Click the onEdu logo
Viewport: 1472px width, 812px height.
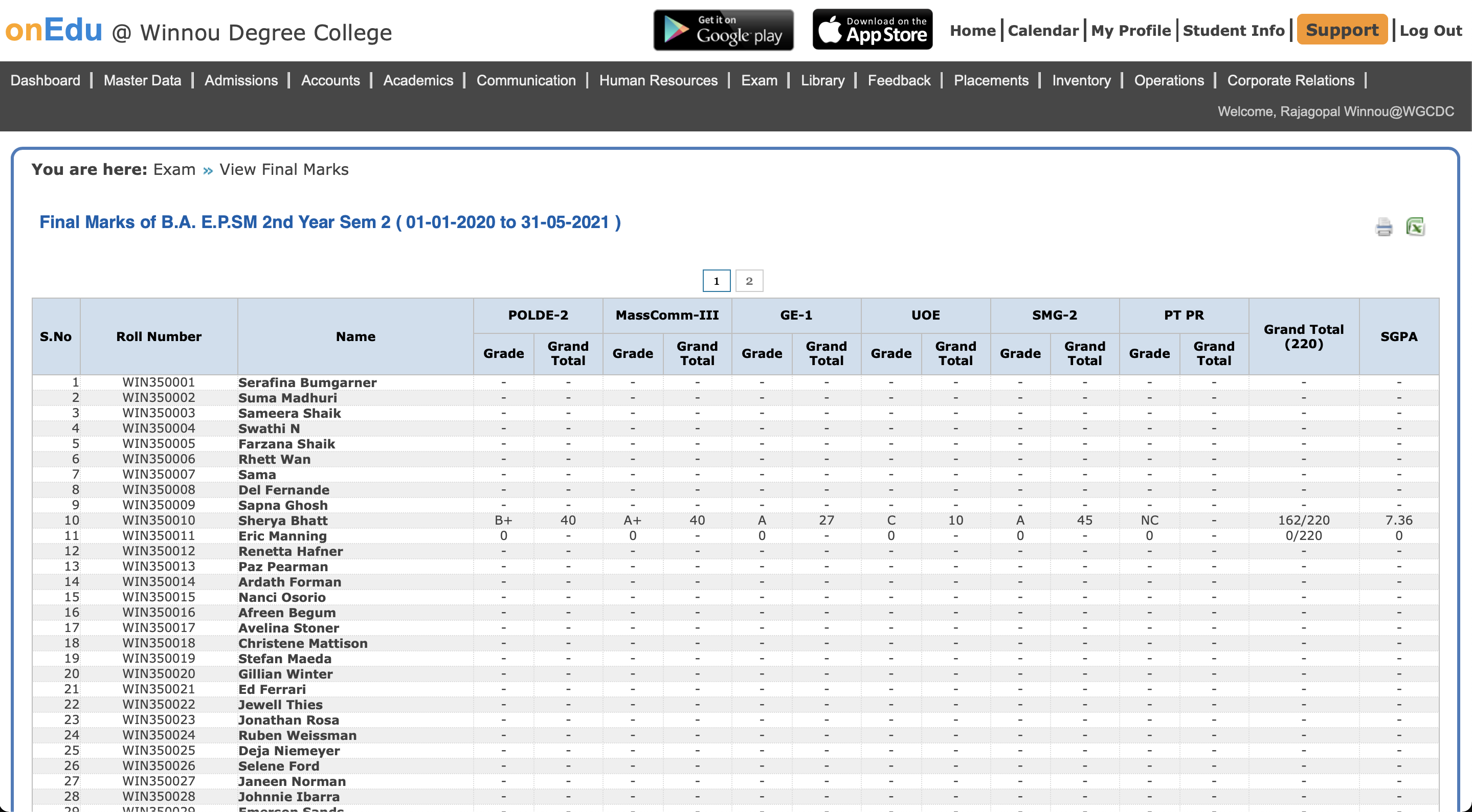(x=54, y=30)
